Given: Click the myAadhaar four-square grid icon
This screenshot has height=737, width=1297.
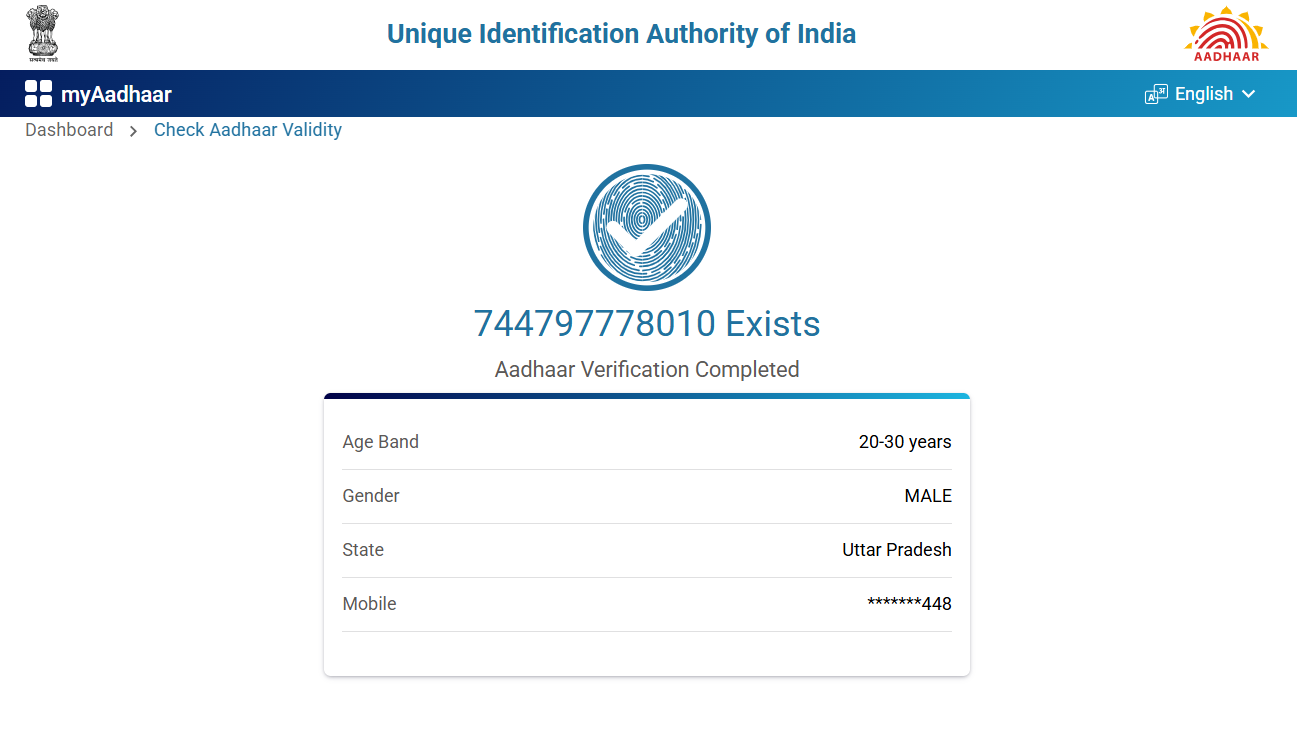Looking at the screenshot, I should click(38, 94).
